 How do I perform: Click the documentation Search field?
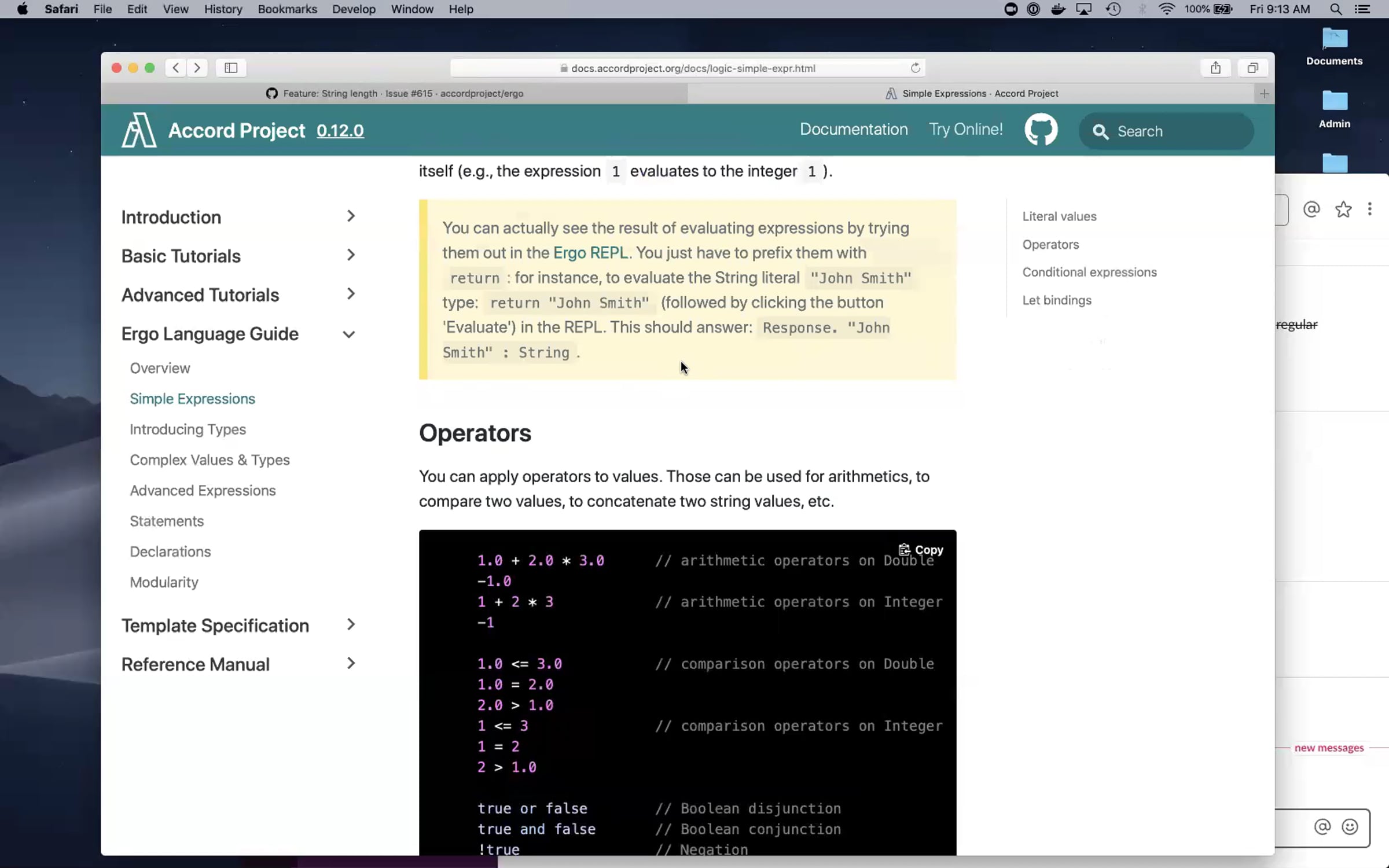pyautogui.click(x=1175, y=131)
